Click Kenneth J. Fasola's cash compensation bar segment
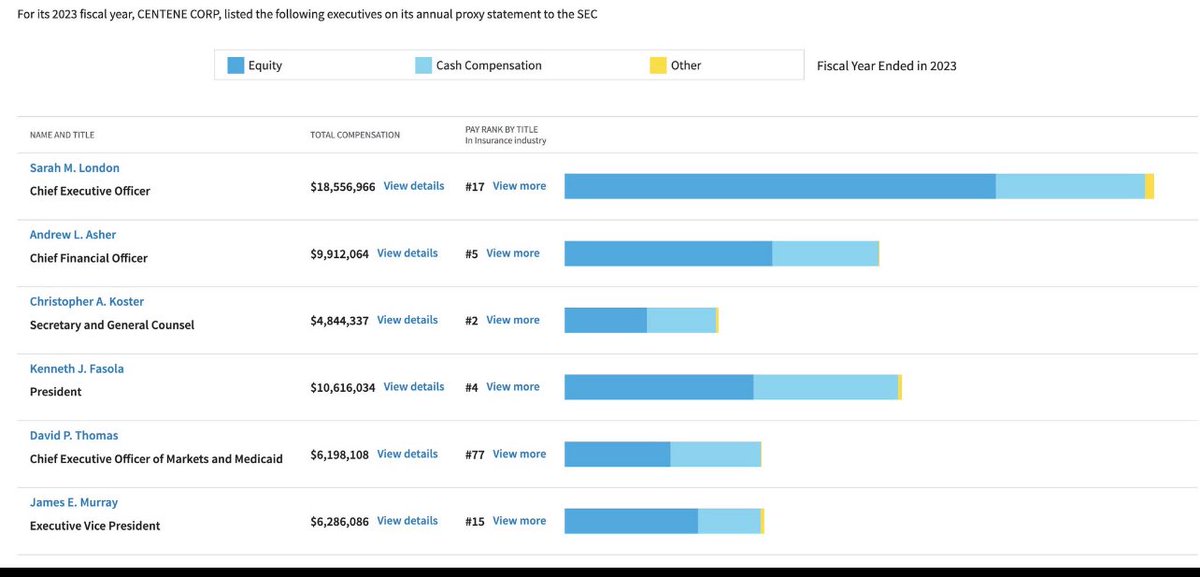Image resolution: width=1200 pixels, height=577 pixels. point(825,387)
